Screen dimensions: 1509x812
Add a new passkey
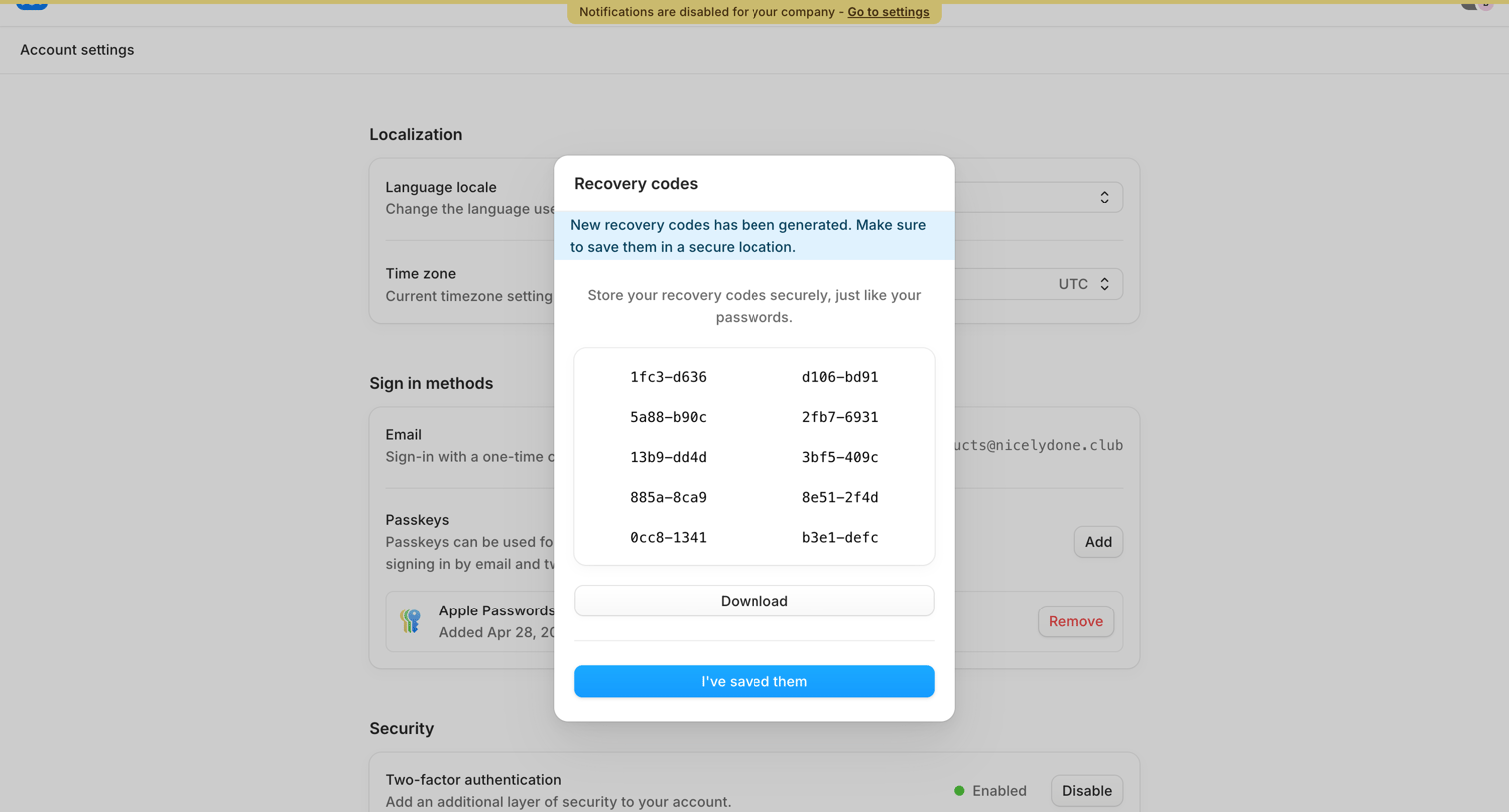pos(1098,542)
